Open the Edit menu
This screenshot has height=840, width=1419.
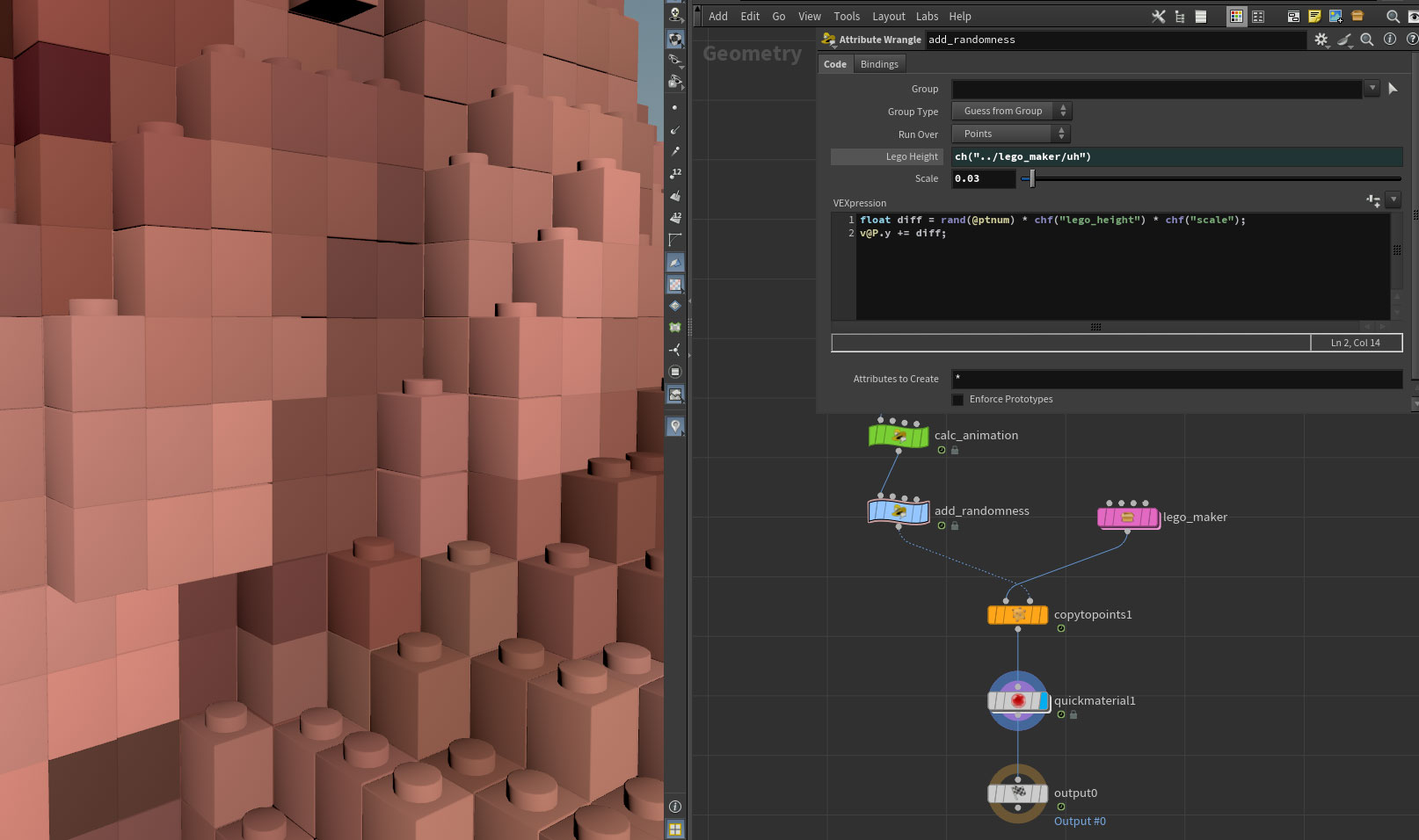pyautogui.click(x=750, y=16)
